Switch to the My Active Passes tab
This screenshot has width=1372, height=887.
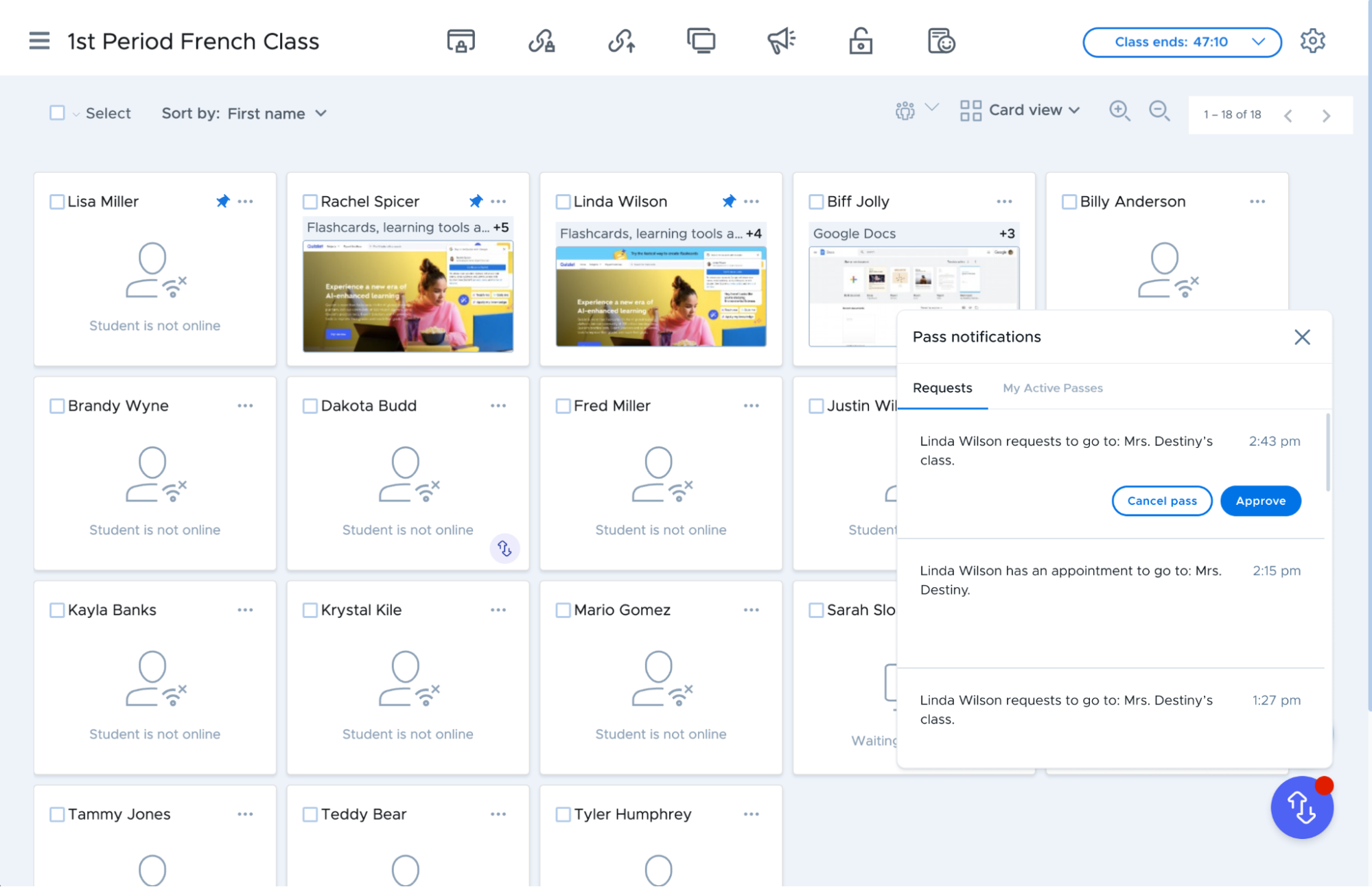[1053, 388]
